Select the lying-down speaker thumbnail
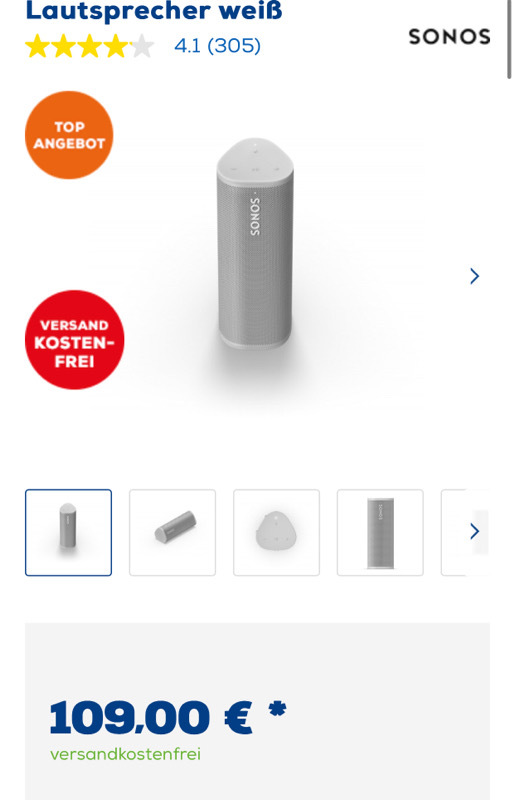515x800 pixels. (173, 533)
